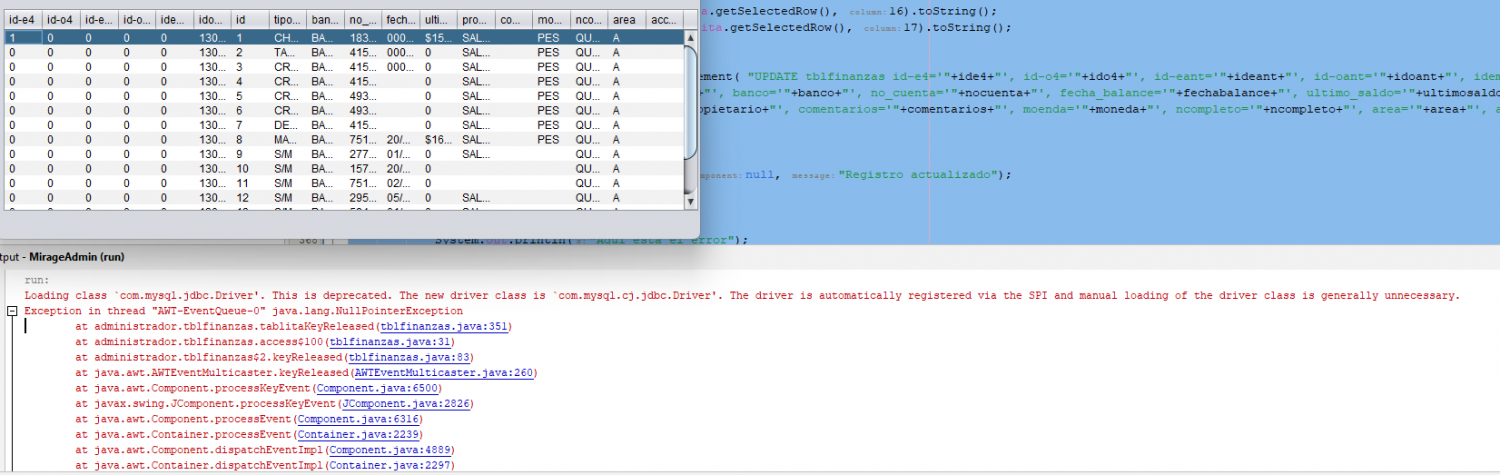Click the table scrollbar up arrow
This screenshot has height=475, width=1500.
click(x=690, y=38)
